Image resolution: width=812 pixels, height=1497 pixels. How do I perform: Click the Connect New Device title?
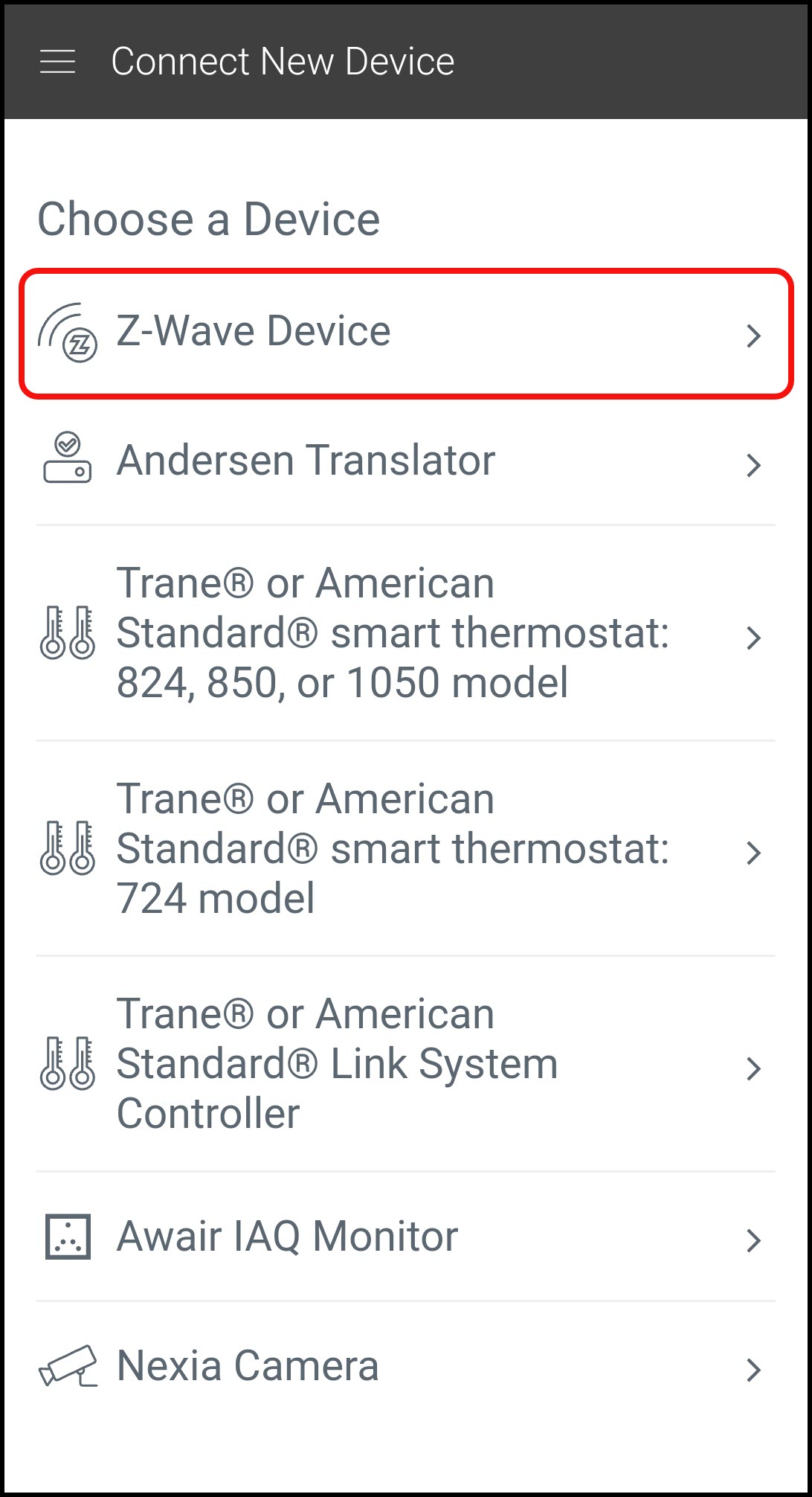(x=283, y=62)
